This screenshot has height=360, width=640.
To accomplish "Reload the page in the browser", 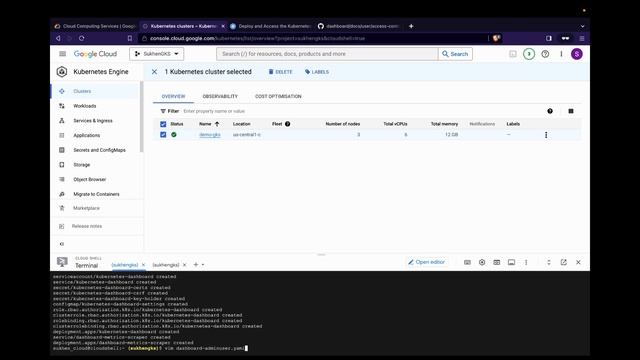I will click(x=82, y=38).
